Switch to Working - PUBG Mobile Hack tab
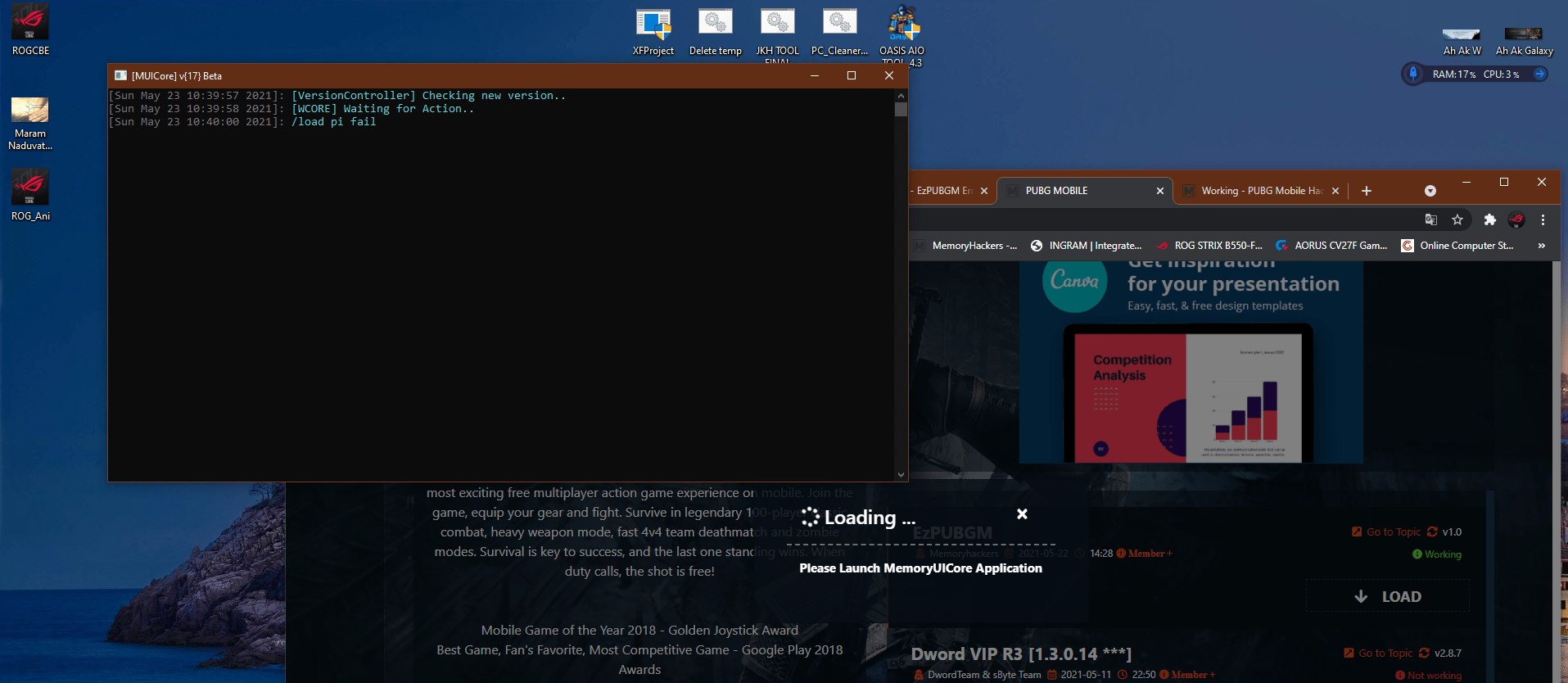This screenshot has height=683, width=1568. 1261,191
